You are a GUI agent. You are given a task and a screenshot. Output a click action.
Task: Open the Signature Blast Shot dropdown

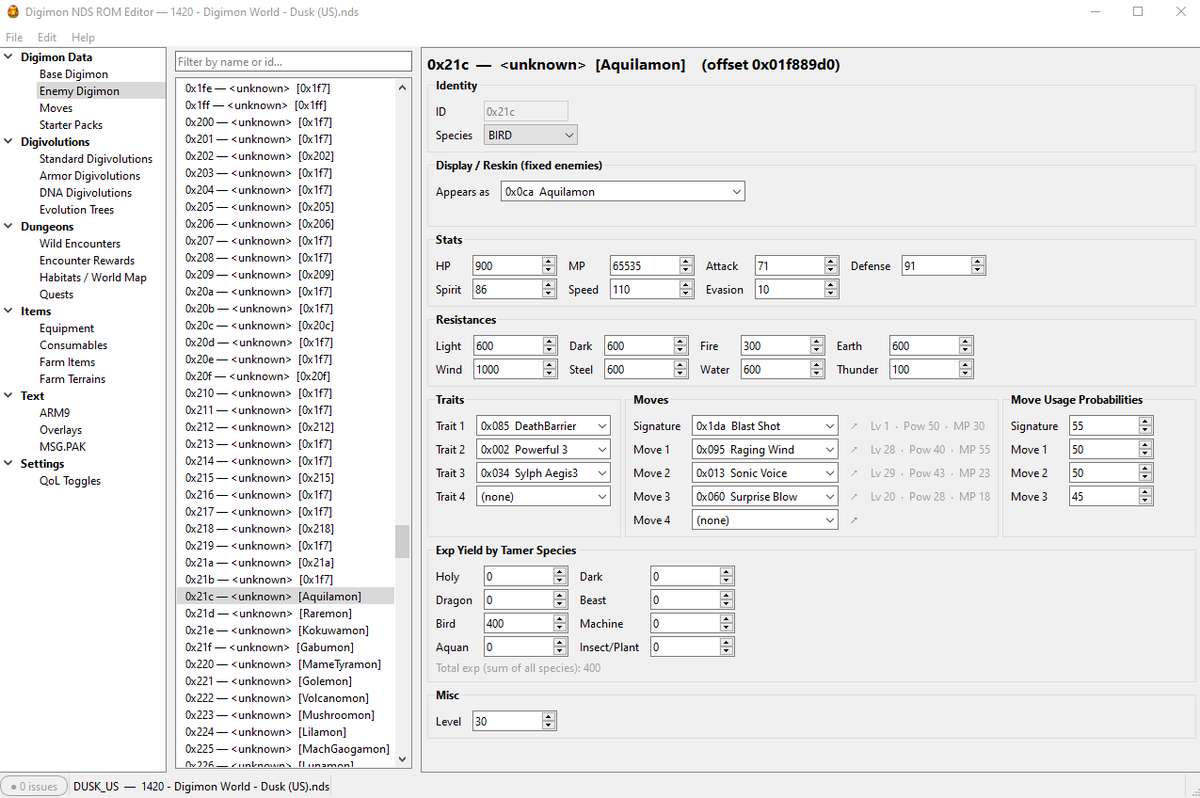coord(765,426)
